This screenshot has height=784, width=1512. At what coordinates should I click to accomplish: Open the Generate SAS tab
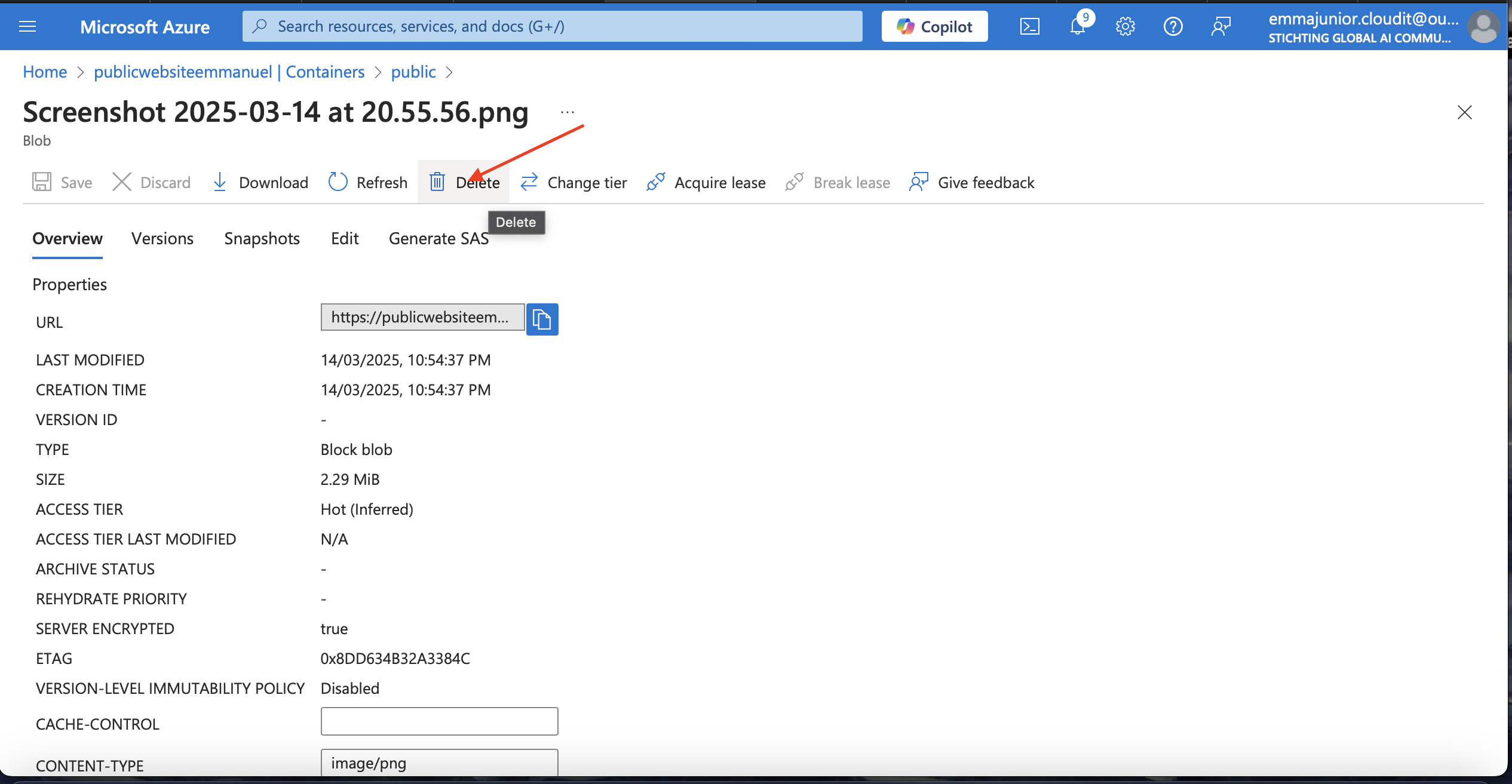pos(439,238)
